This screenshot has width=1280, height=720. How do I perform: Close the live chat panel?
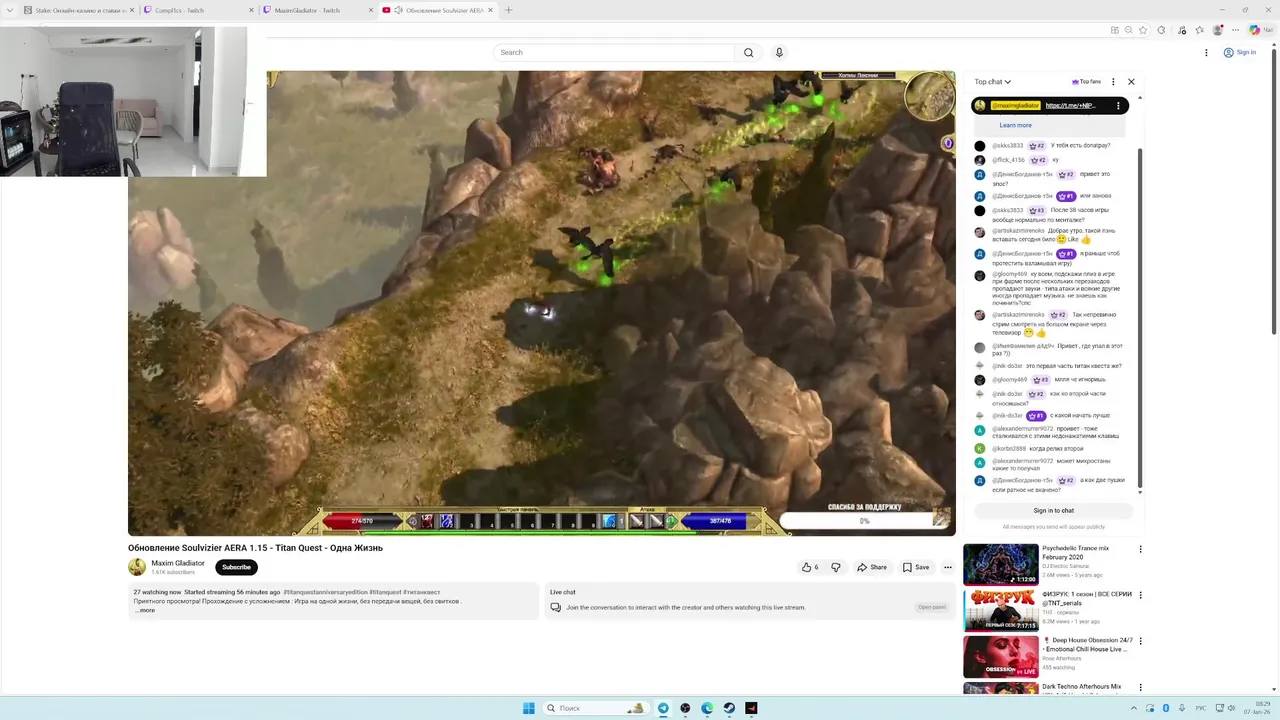(1131, 82)
